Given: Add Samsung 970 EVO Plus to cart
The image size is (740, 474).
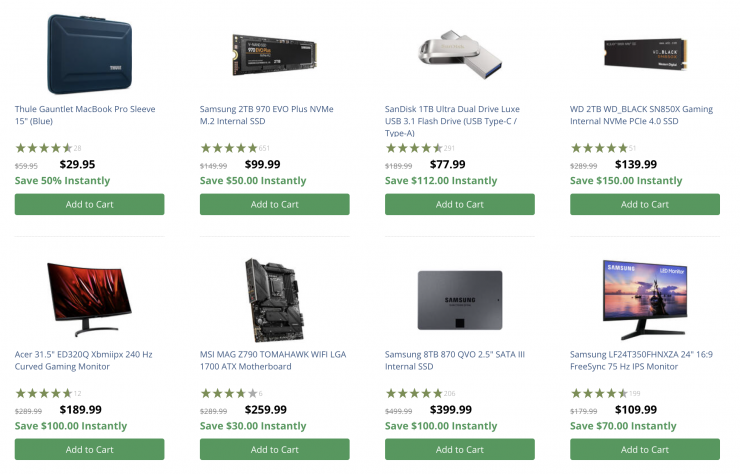Looking at the screenshot, I should click(x=274, y=204).
